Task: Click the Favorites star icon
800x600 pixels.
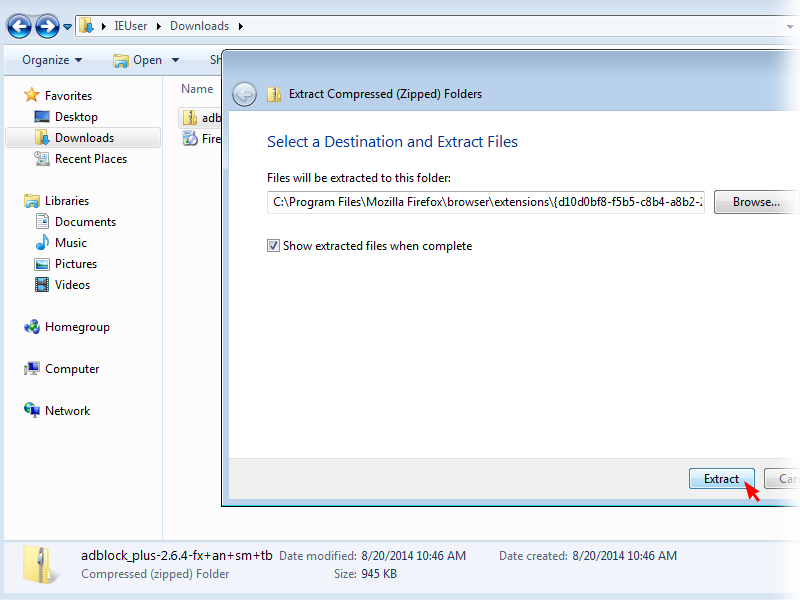Action: (32, 94)
